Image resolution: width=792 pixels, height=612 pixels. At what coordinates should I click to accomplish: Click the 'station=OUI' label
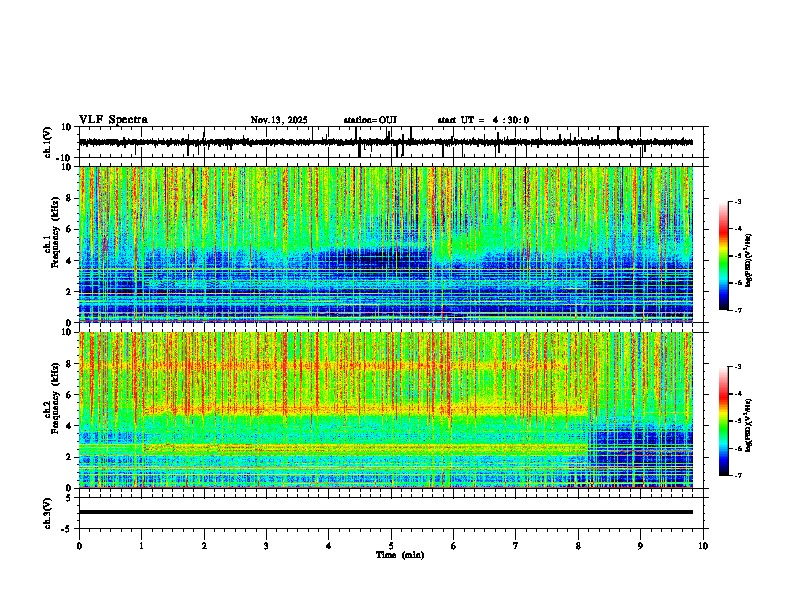pos(370,120)
